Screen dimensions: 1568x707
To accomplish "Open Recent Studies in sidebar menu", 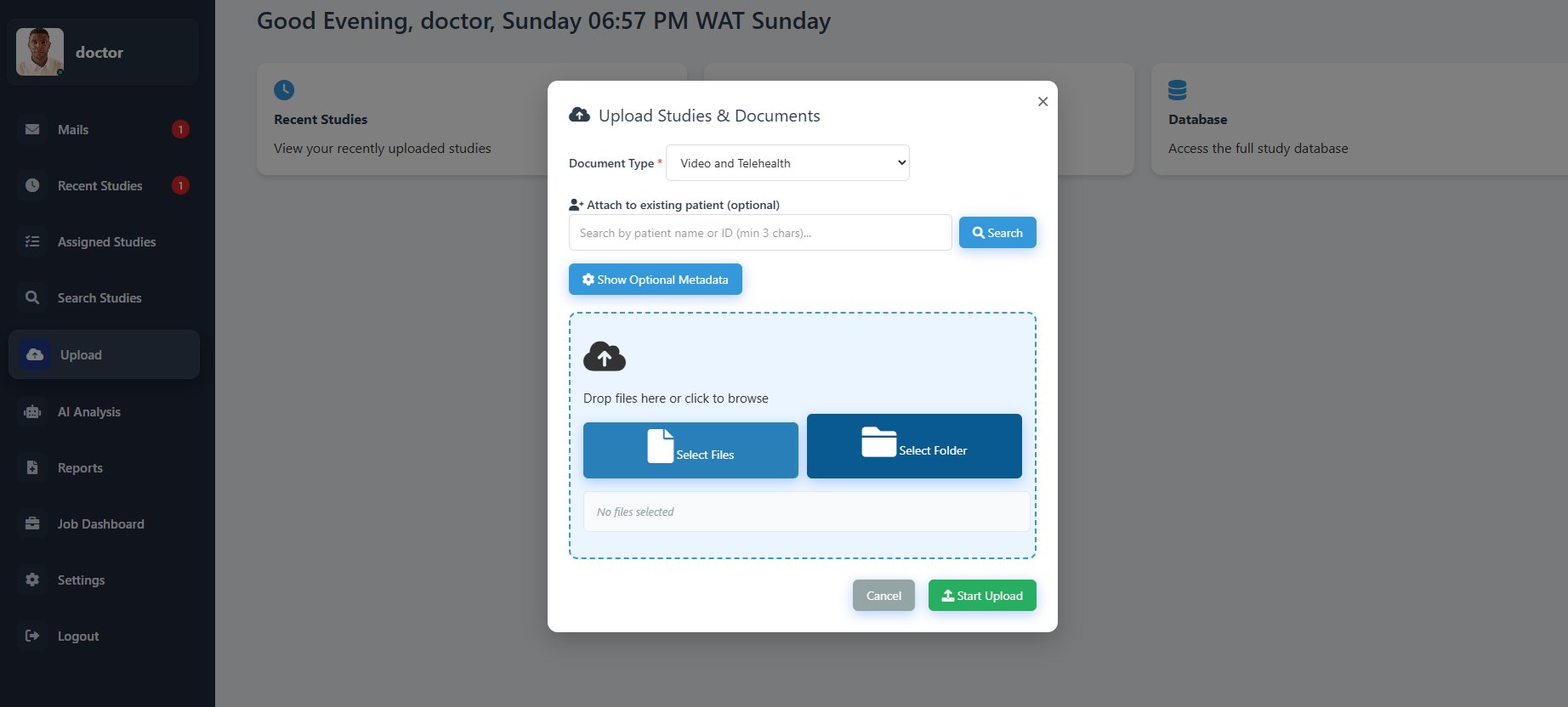I will 104,185.
